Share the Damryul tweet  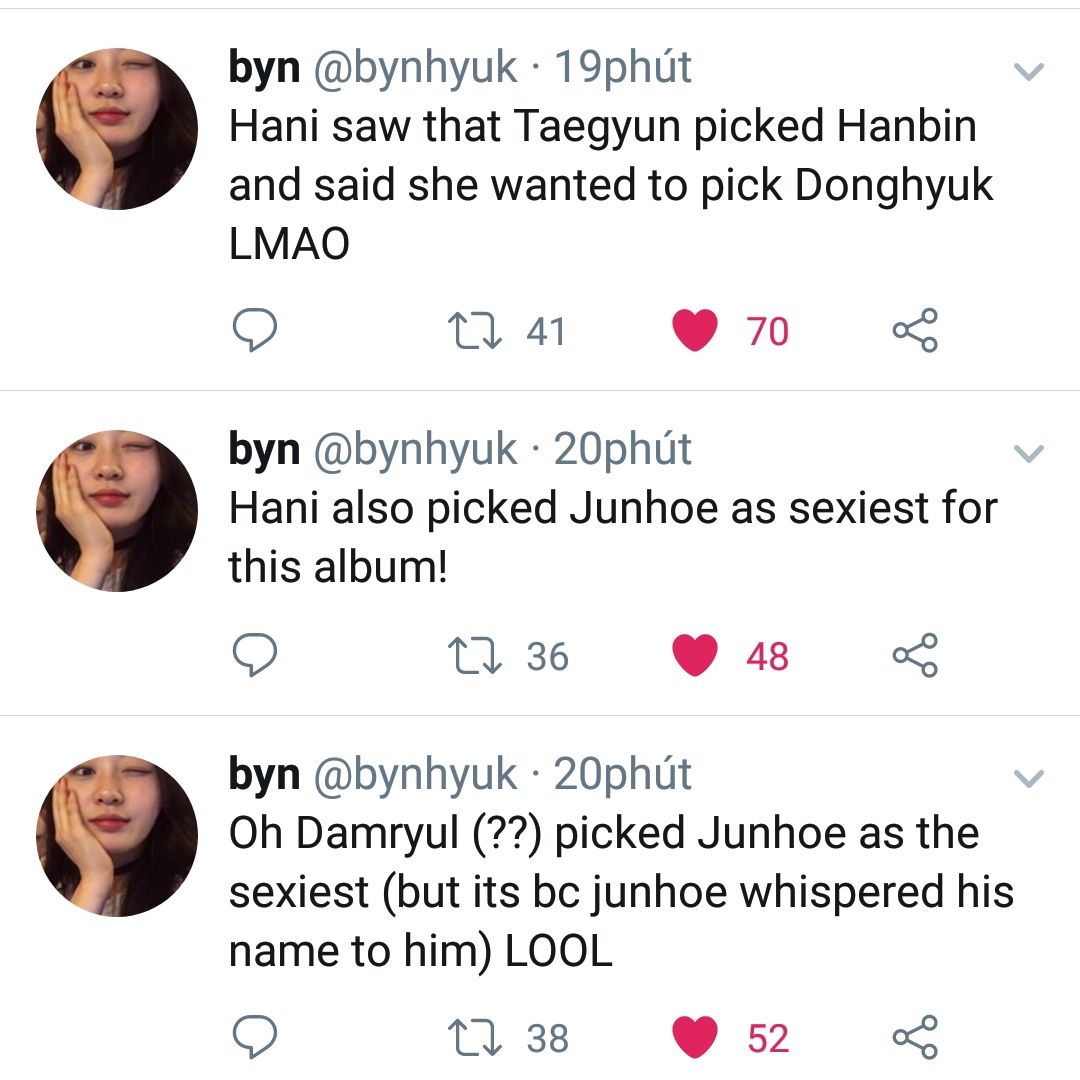coord(915,1038)
